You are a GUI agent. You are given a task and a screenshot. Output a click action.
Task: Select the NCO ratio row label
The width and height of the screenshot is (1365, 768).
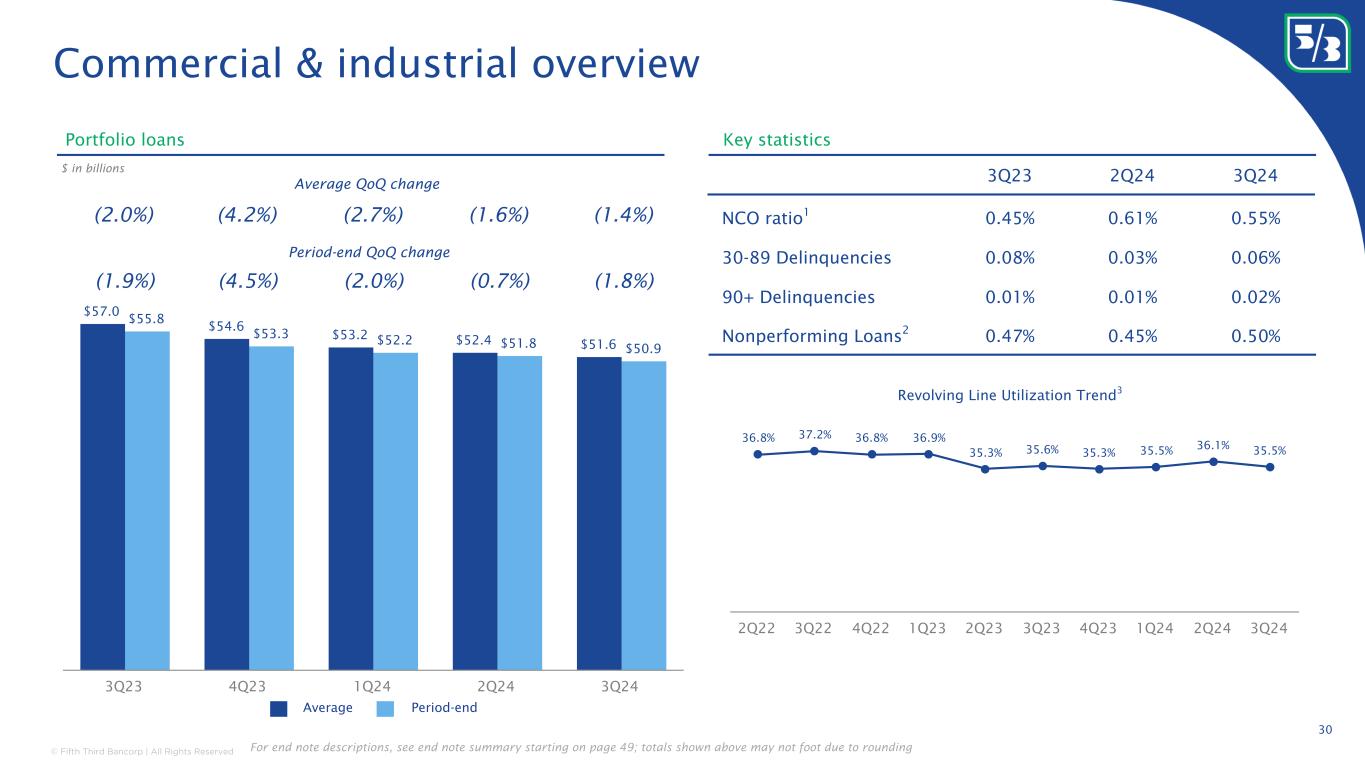coord(762,218)
